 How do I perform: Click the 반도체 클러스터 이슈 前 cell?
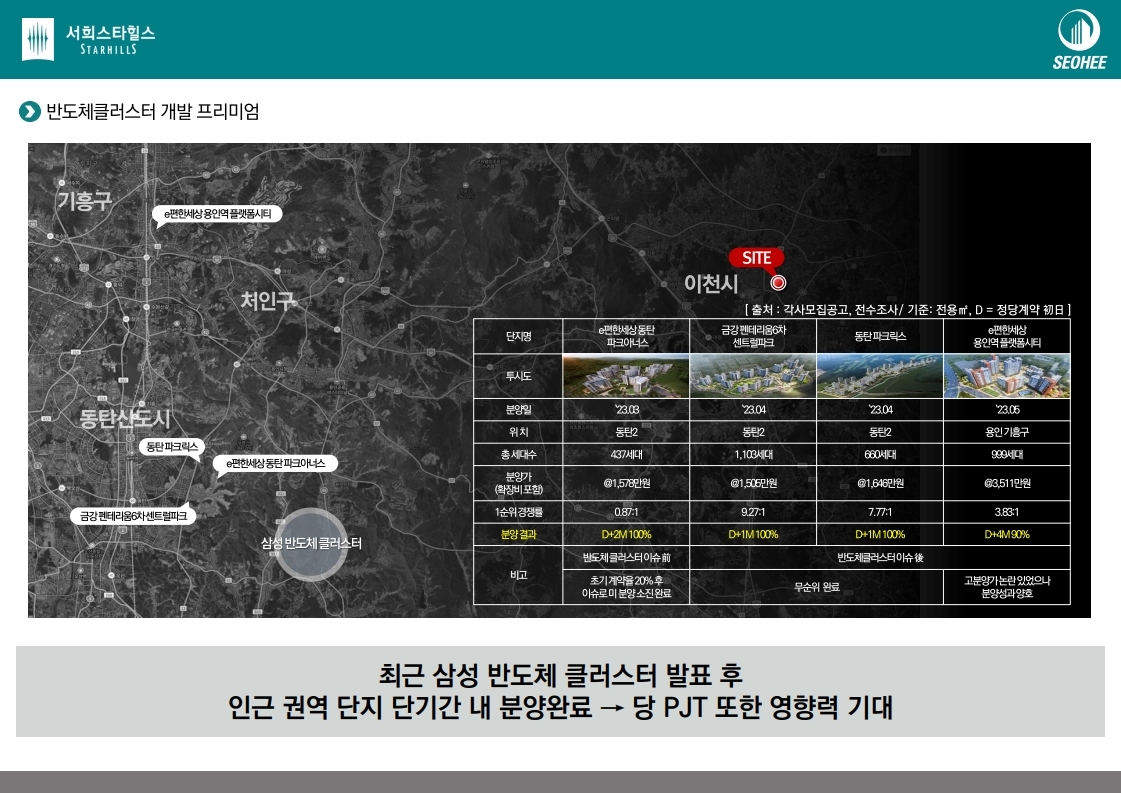[626, 557]
